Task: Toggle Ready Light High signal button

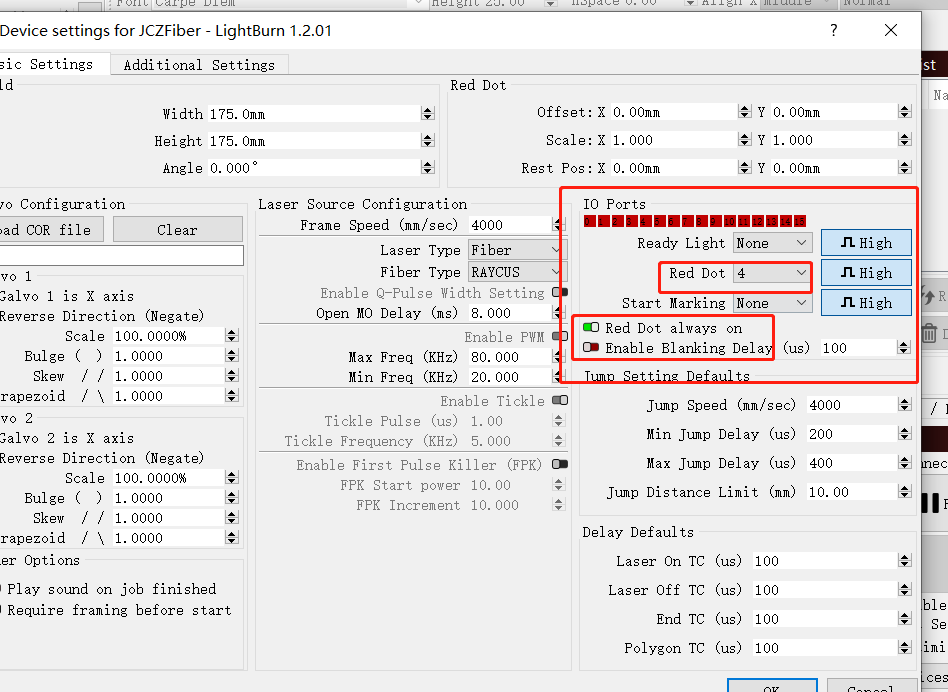Action: (x=866, y=243)
